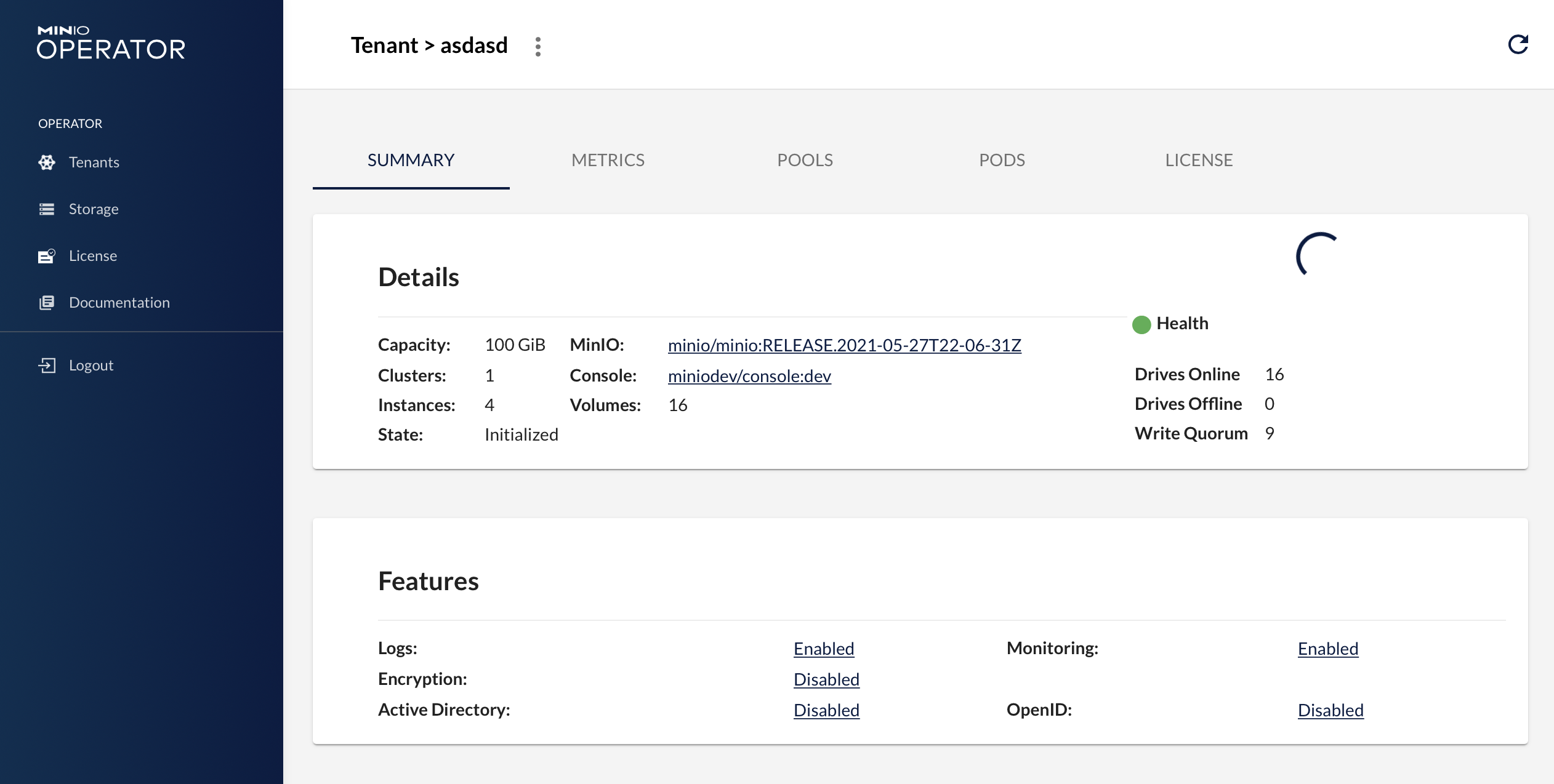Screen dimensions: 1554x784
Task: Switch to the METRICS tab
Action: point(608,160)
